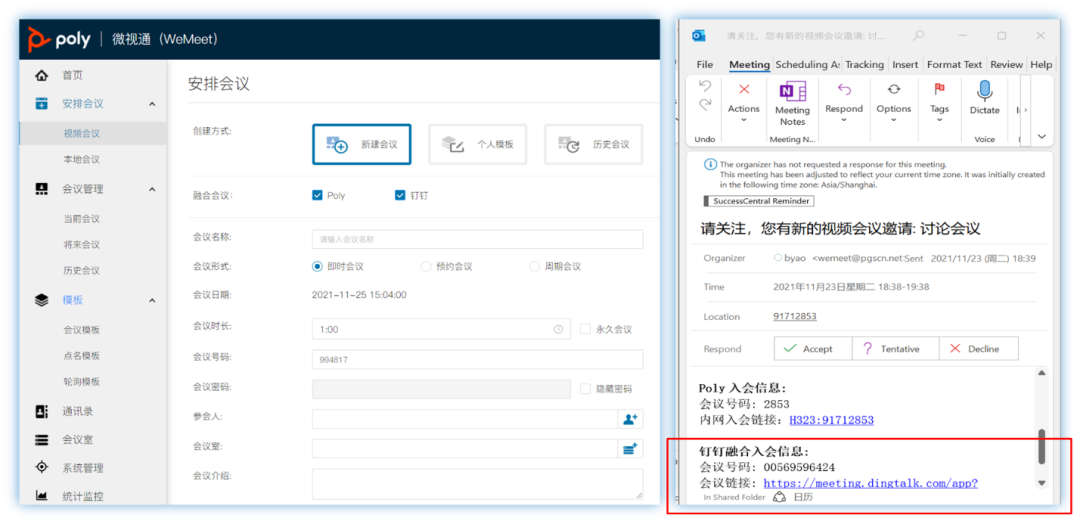Image resolution: width=1080 pixels, height=524 pixels.
Task: Click the Dictate microphone icon
Action: point(984,91)
